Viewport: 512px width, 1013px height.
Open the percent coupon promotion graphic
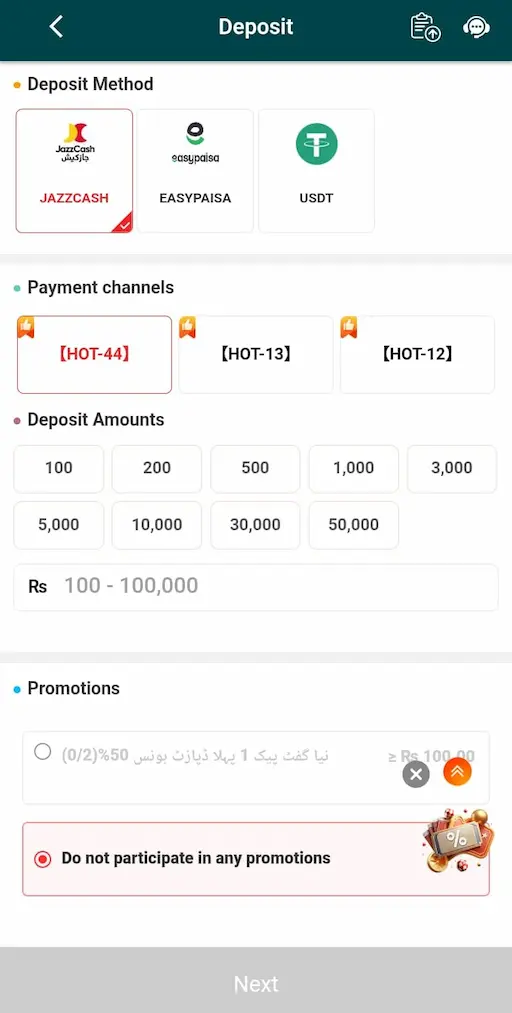[458, 841]
